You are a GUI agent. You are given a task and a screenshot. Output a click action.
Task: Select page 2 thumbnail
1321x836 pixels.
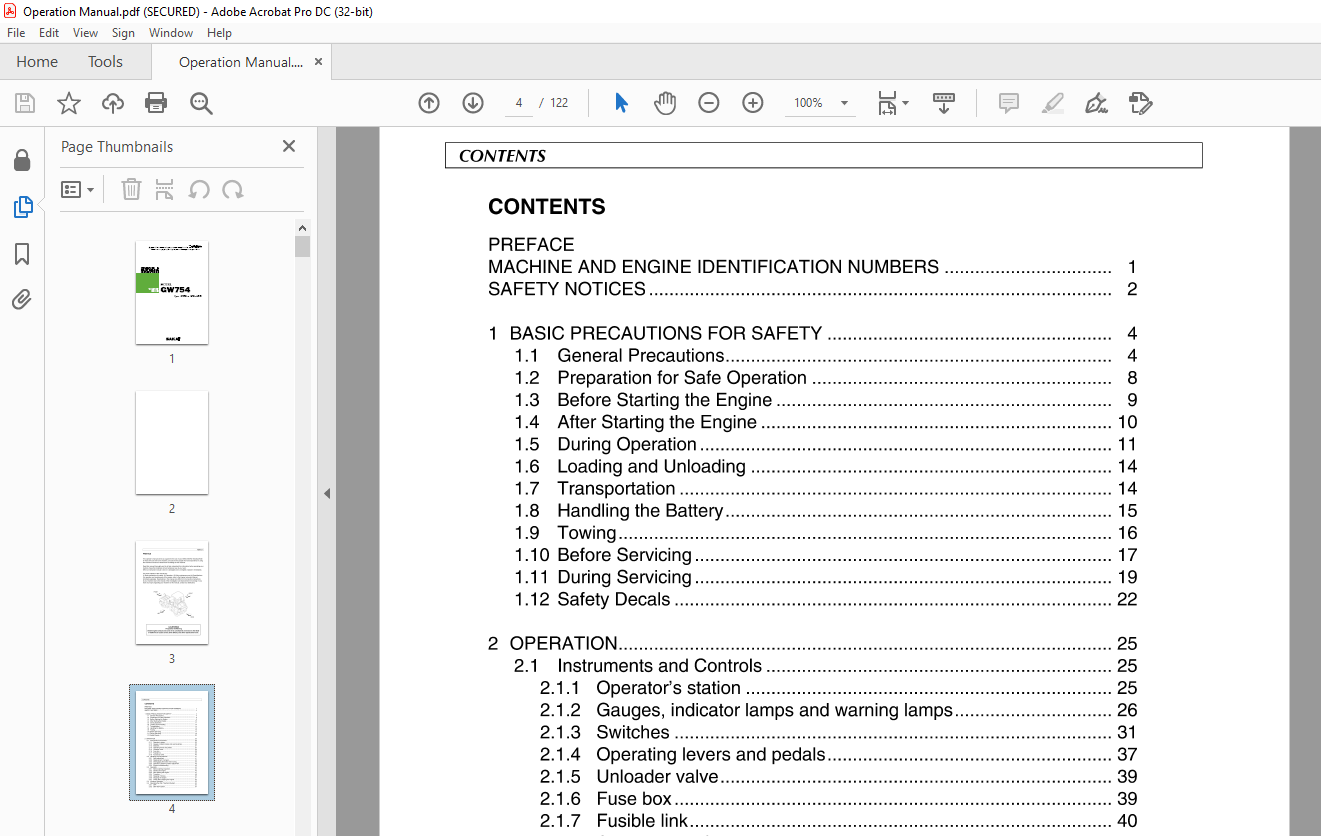tap(172, 443)
